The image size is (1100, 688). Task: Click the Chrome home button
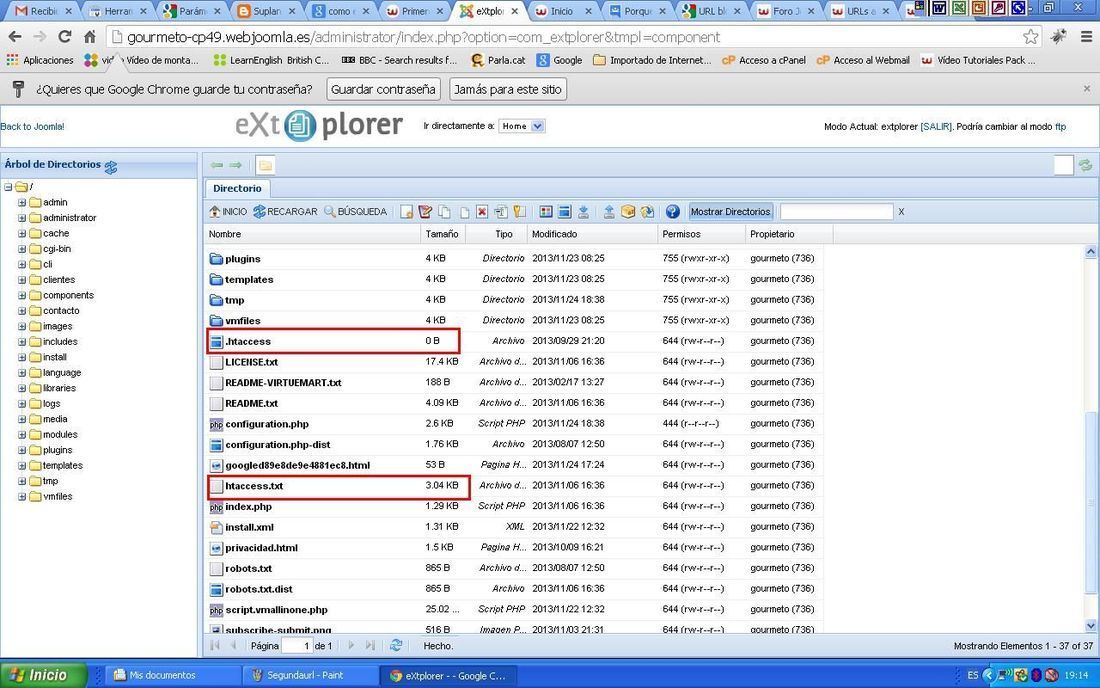point(90,36)
